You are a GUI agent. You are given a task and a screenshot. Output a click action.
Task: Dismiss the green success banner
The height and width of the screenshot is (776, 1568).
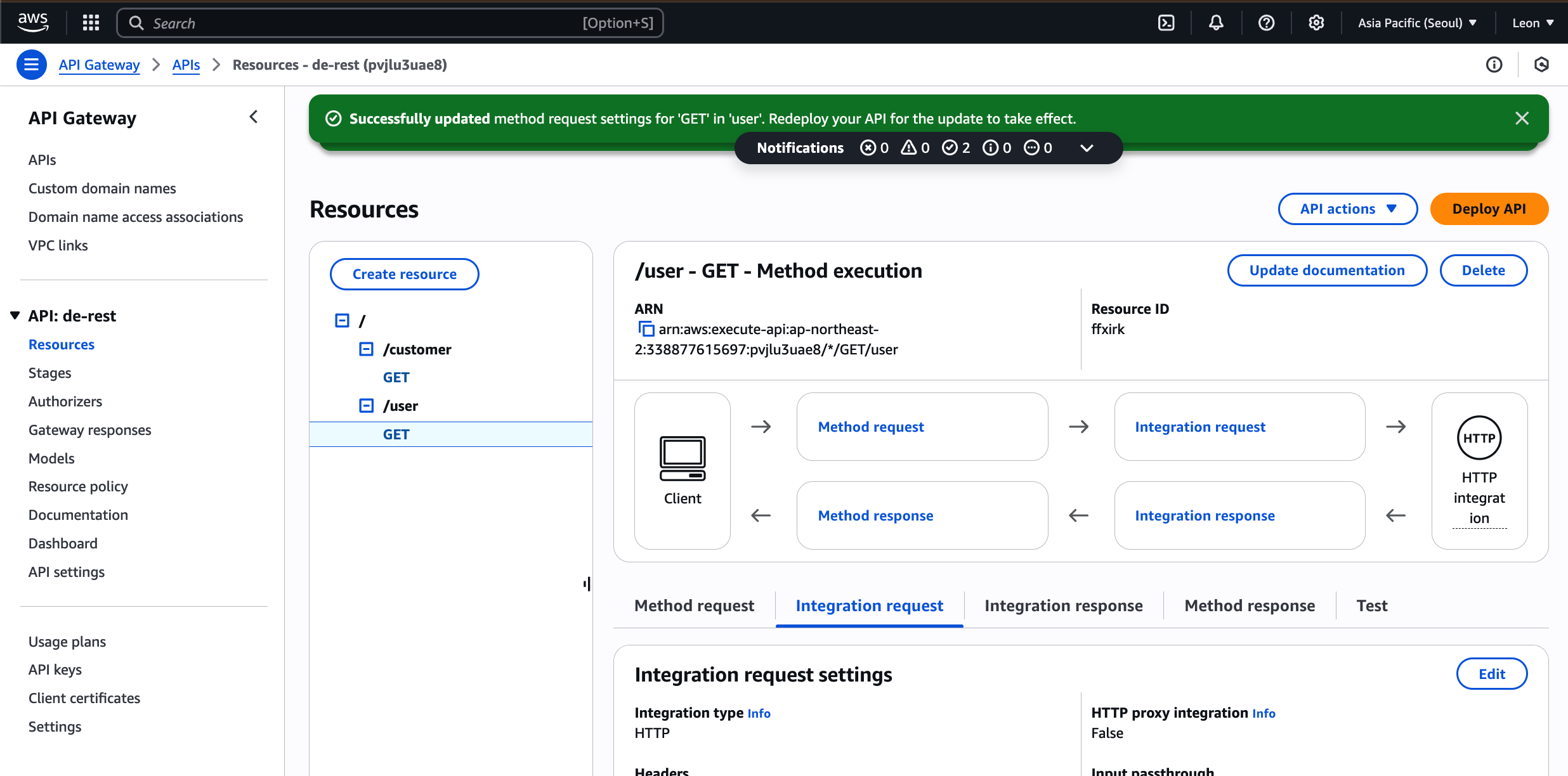point(1522,119)
